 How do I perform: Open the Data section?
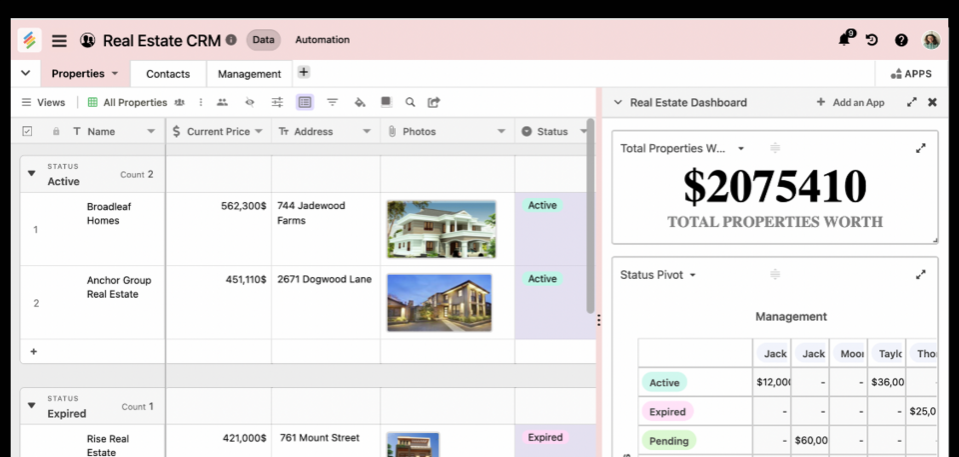click(x=263, y=40)
